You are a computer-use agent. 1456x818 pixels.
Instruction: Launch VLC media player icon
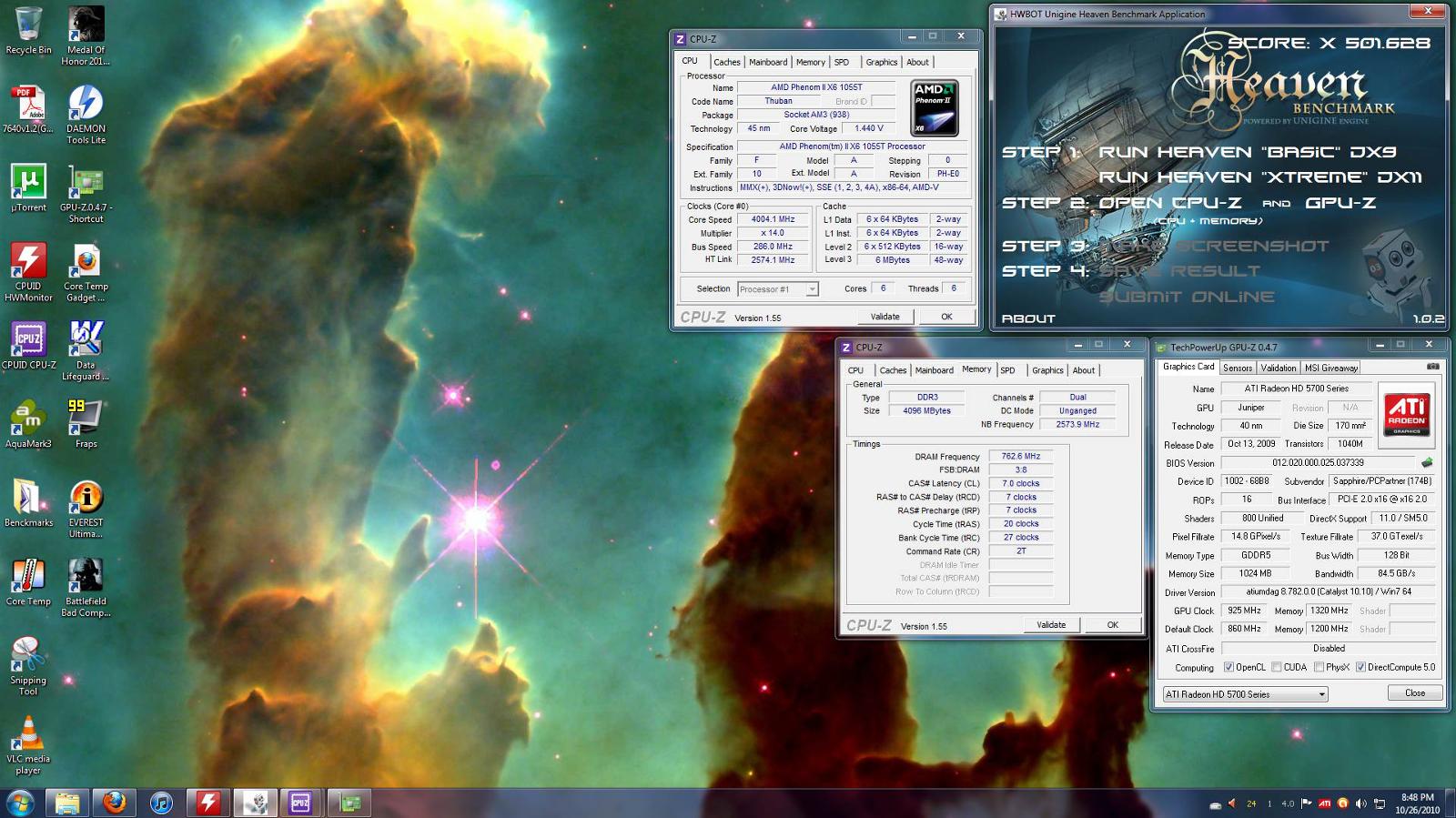(28, 744)
